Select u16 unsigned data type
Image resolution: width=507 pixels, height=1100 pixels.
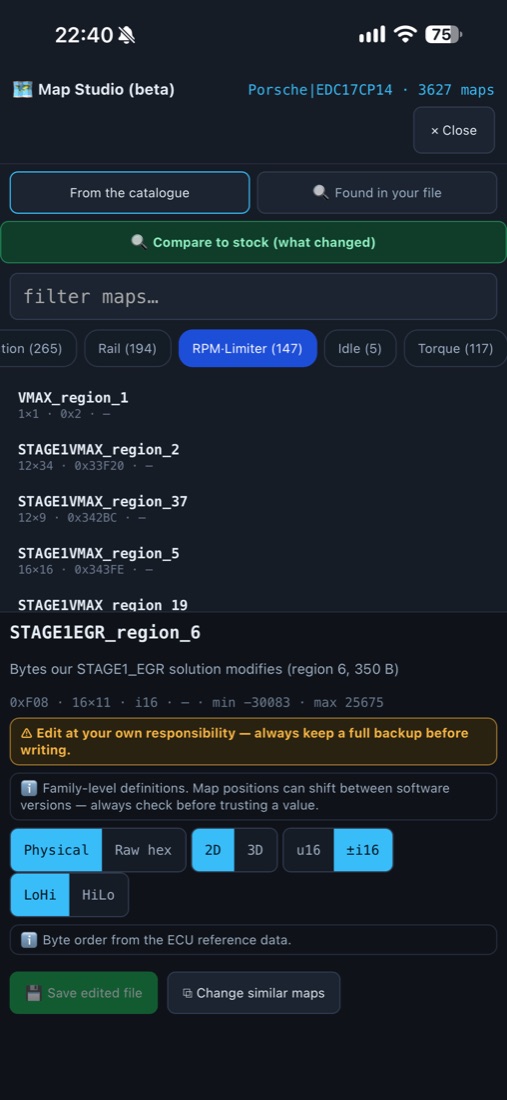(309, 850)
